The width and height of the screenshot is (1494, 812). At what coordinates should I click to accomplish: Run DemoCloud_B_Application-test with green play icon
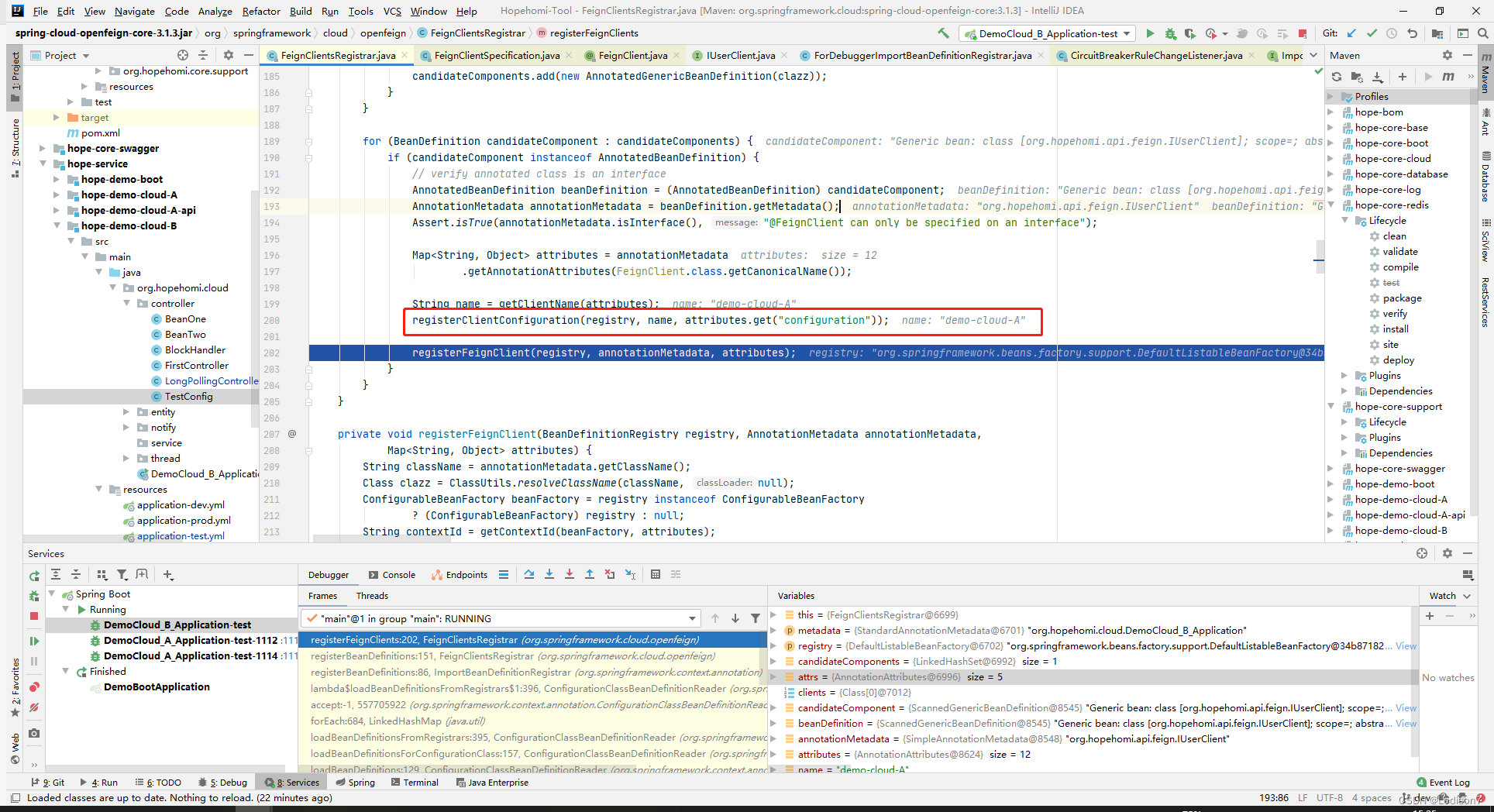pos(1150,33)
